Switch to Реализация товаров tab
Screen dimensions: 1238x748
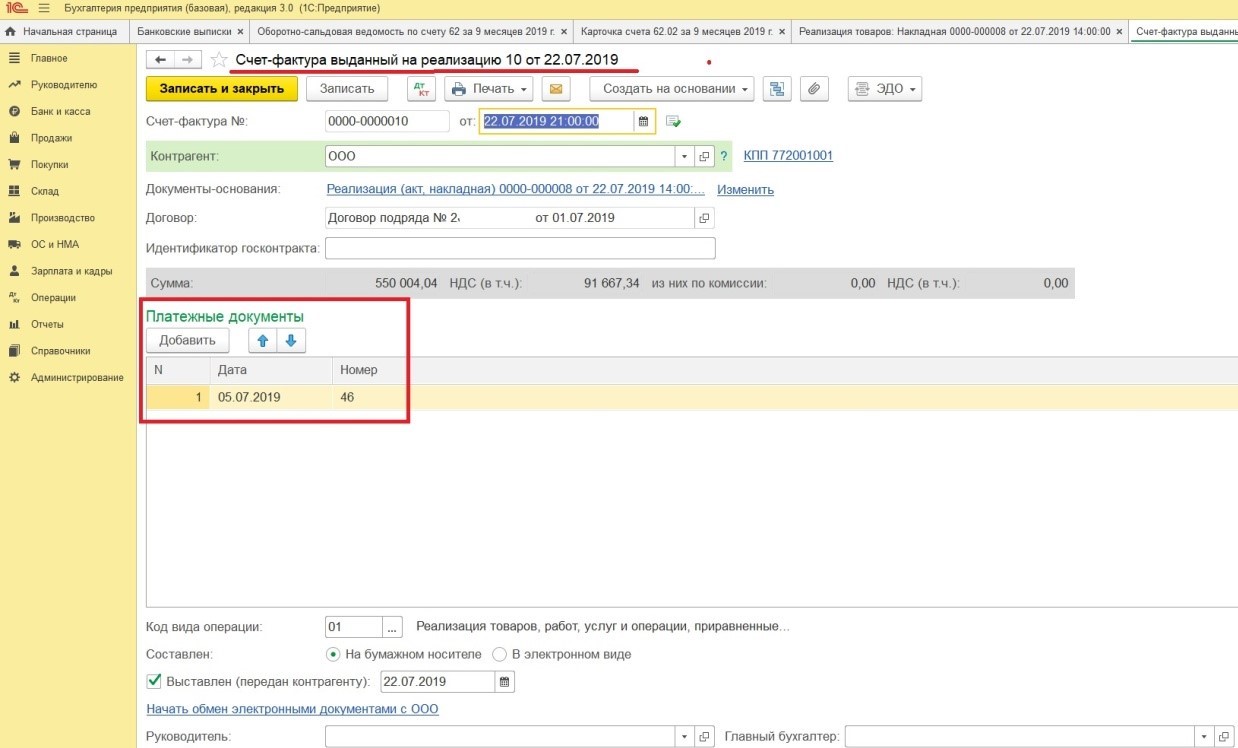point(955,31)
